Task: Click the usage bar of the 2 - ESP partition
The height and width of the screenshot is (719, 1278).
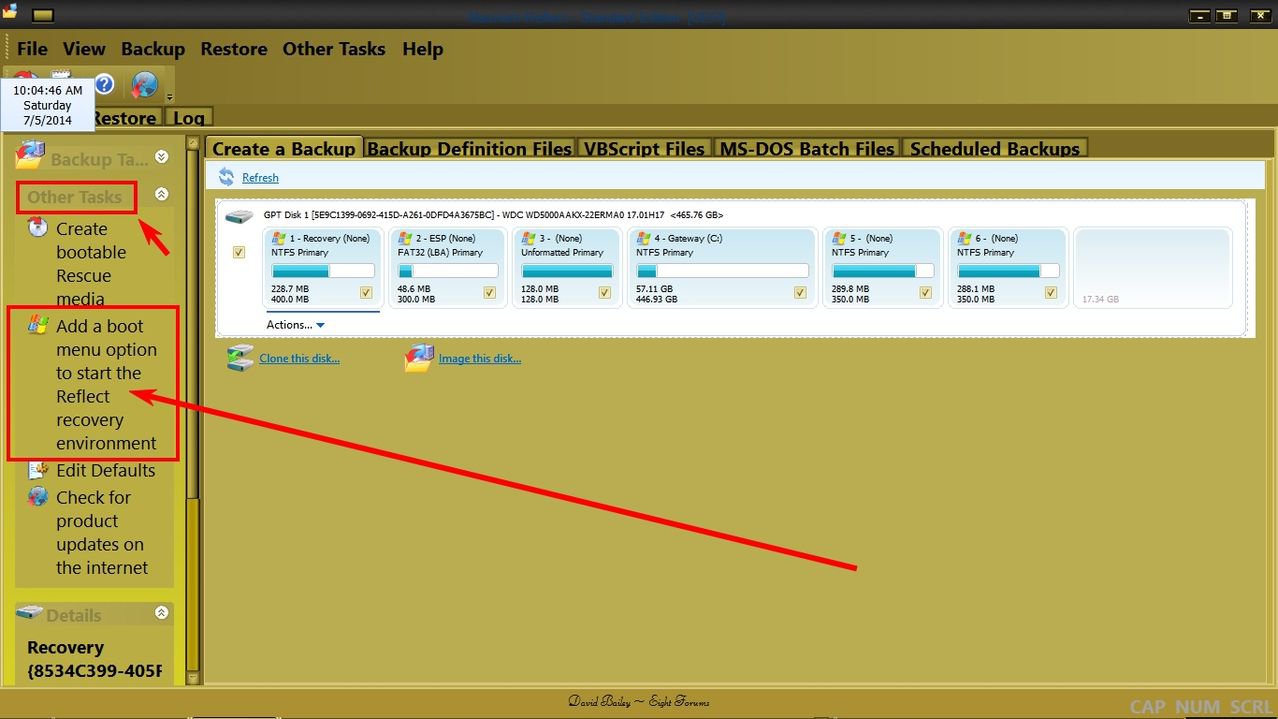Action: point(448,271)
